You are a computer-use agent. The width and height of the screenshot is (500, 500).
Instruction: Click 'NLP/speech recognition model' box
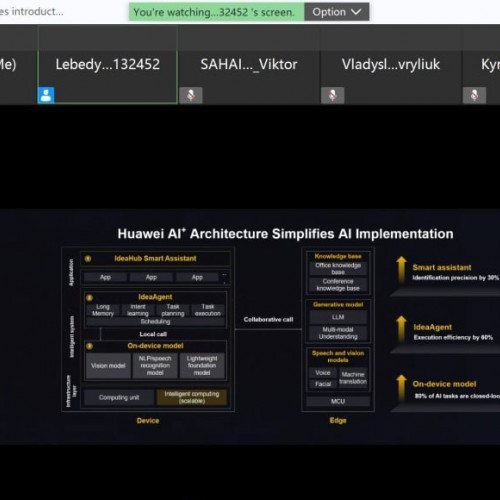point(155,366)
